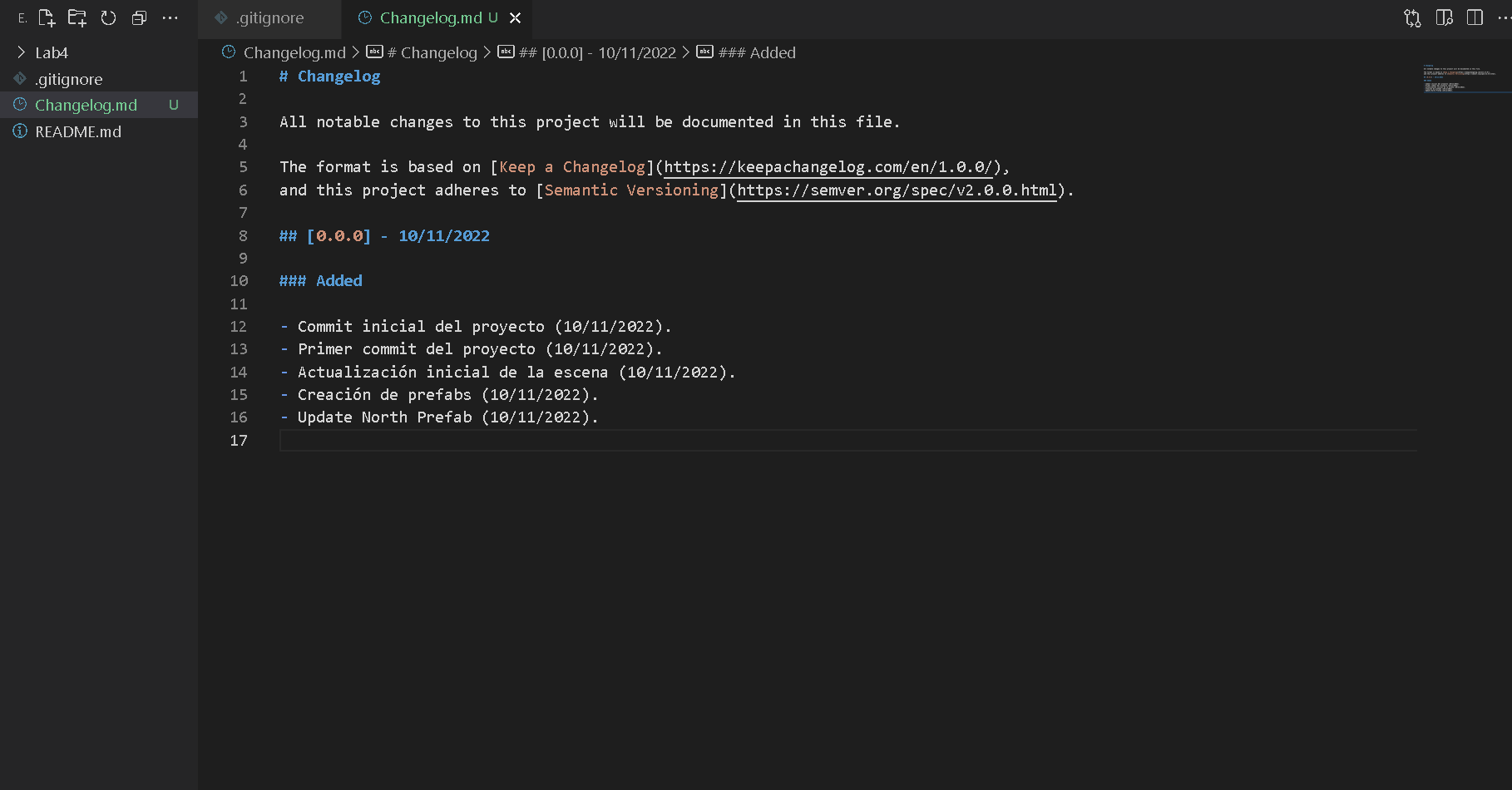This screenshot has width=1512, height=790.
Task: Click the New File icon in Explorer
Action: (x=47, y=17)
